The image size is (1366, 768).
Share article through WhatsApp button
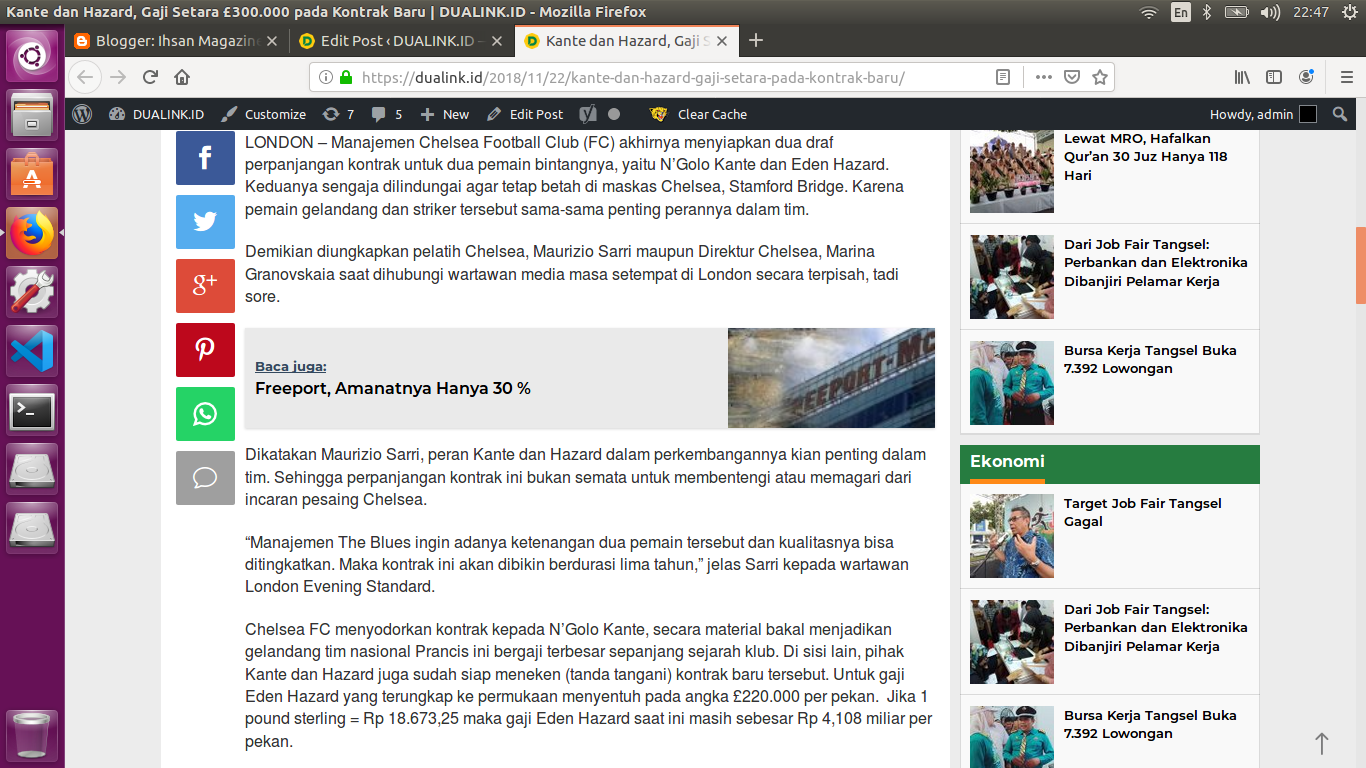(x=205, y=414)
